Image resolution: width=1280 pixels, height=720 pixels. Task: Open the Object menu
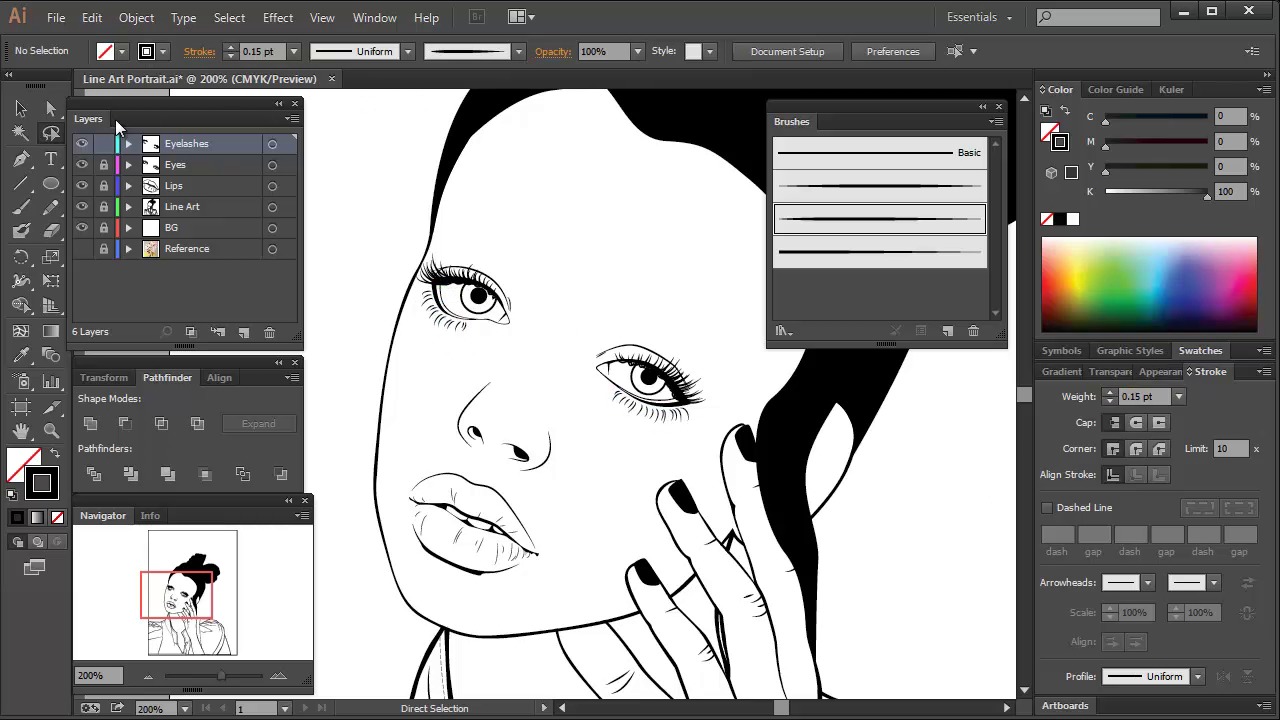[136, 18]
